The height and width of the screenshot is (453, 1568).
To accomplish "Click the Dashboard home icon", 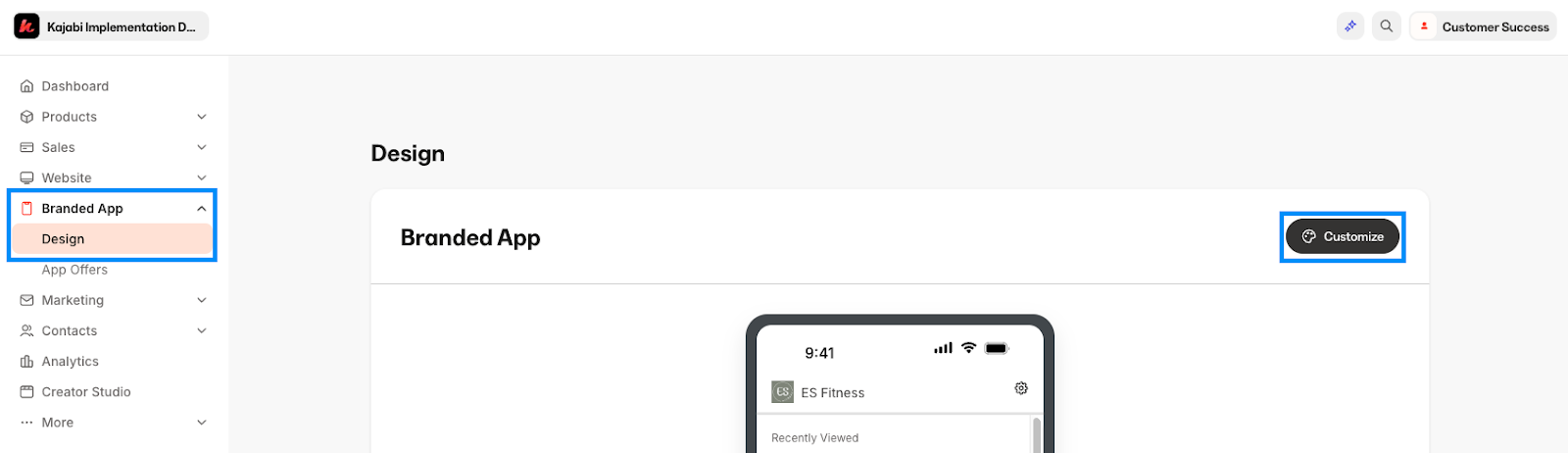I will [26, 86].
